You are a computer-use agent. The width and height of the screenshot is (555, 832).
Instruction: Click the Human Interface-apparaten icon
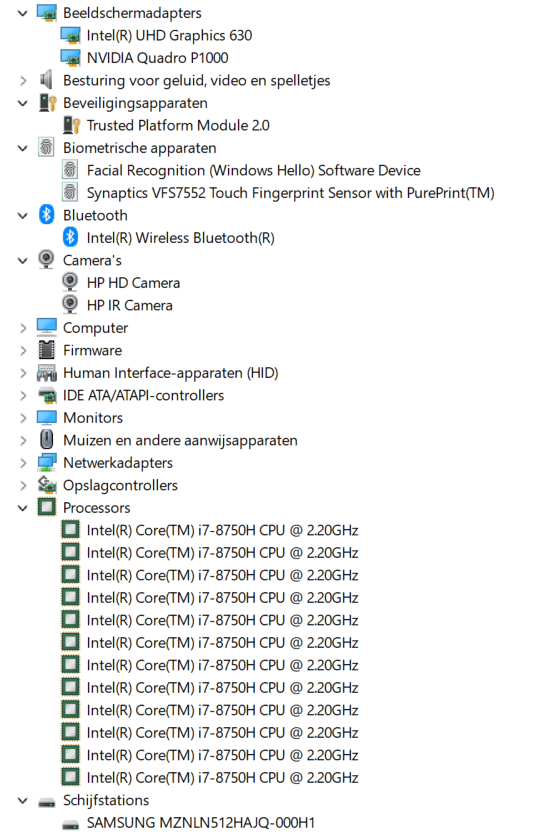47,374
